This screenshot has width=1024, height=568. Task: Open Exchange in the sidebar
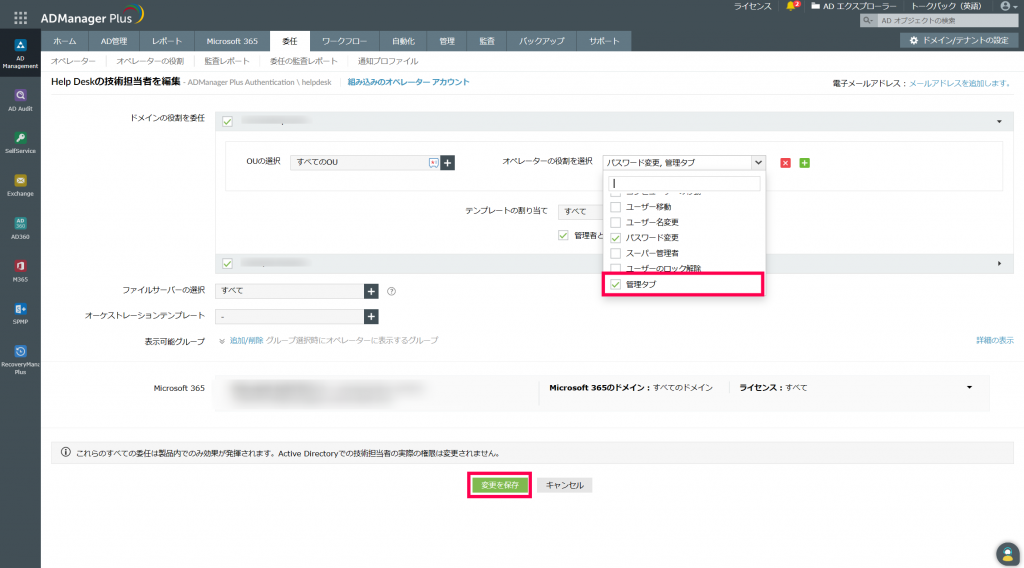(20, 185)
